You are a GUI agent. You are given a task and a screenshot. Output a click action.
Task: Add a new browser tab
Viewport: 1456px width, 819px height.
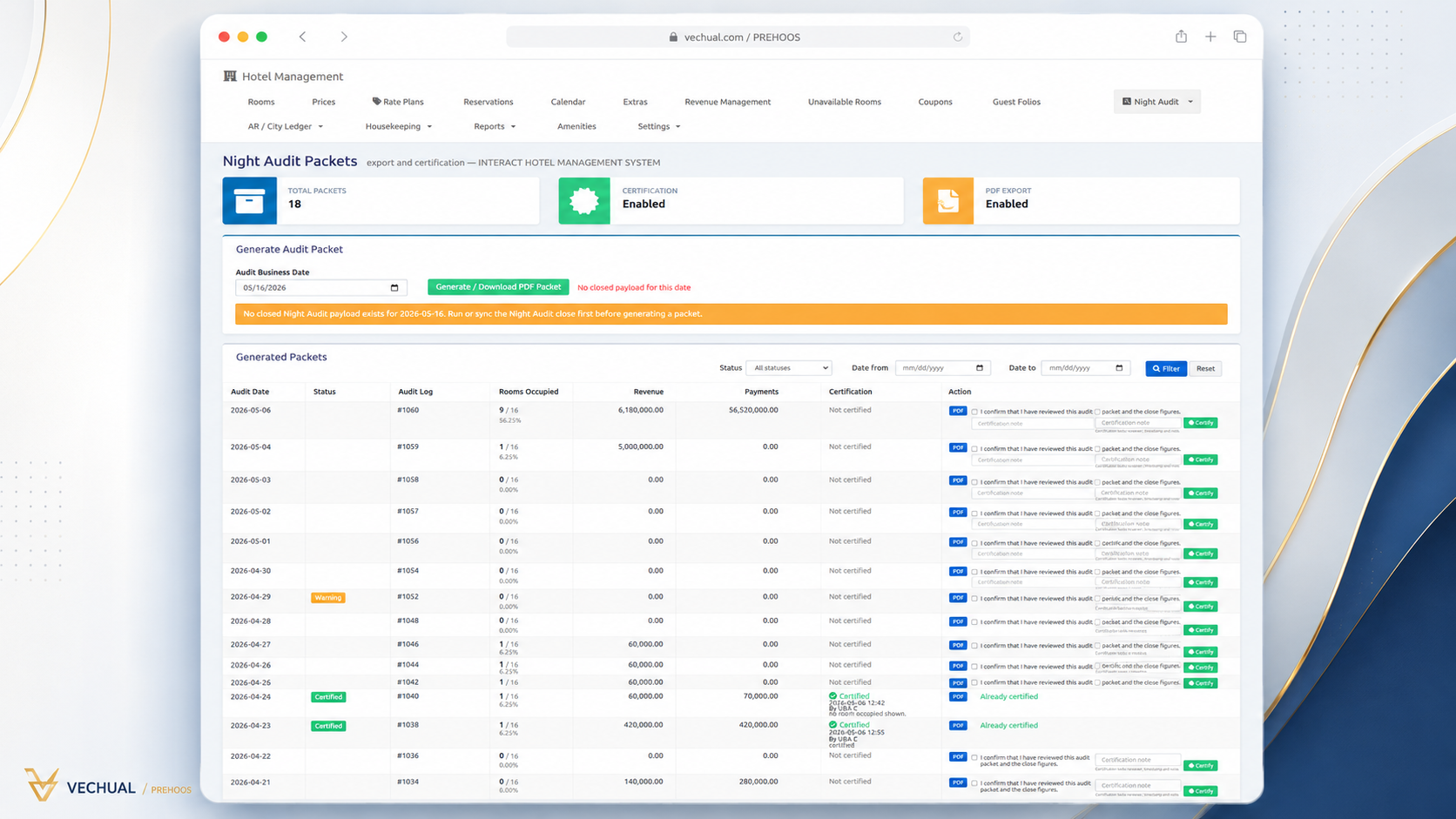pos(1210,37)
